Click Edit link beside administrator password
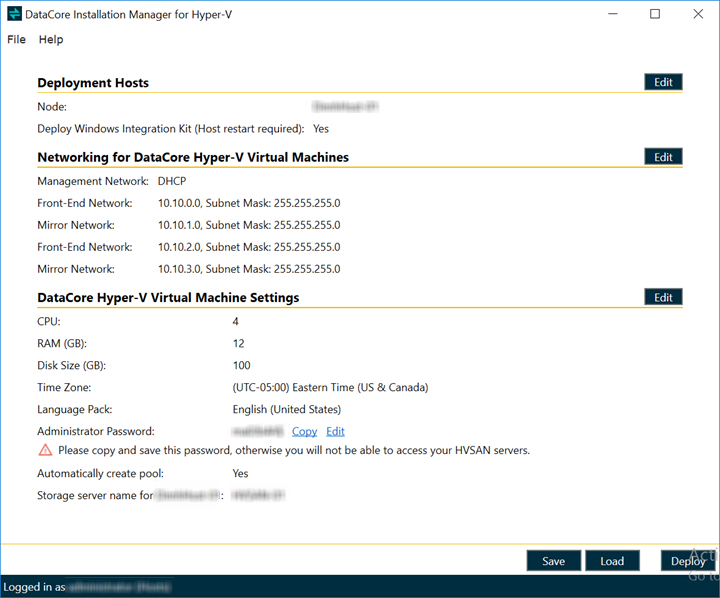Image resolution: width=720 pixels, height=598 pixels. point(335,432)
